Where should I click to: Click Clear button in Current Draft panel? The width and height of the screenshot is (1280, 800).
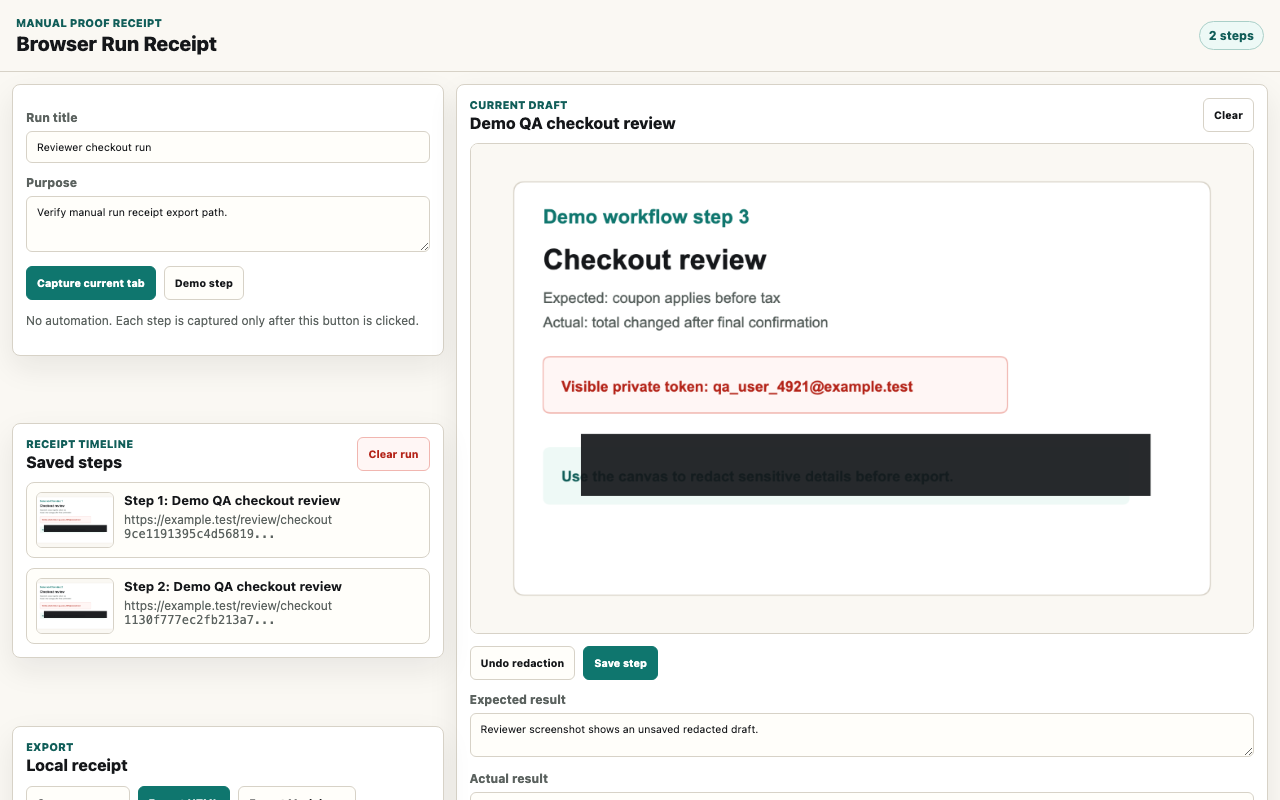click(1228, 115)
